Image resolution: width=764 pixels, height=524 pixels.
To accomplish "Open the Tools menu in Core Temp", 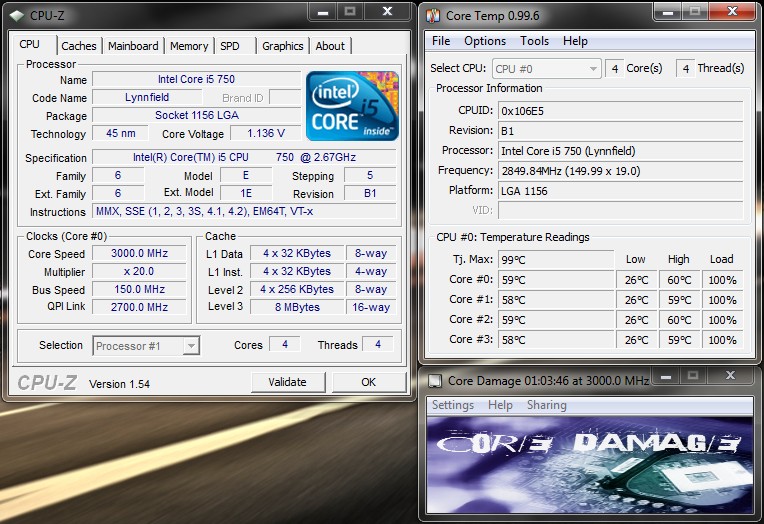I will point(534,41).
